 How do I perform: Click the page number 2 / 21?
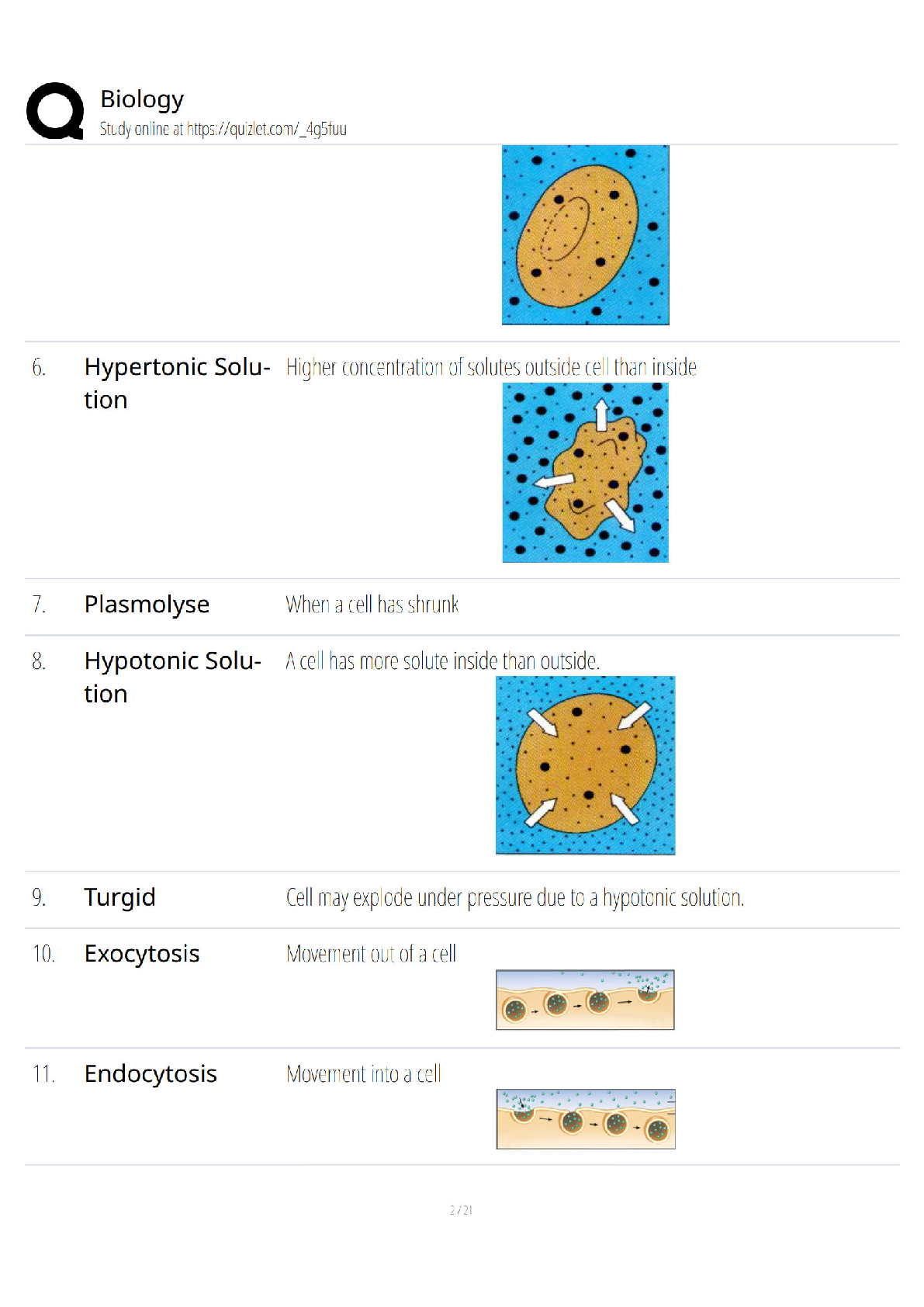(462, 1210)
